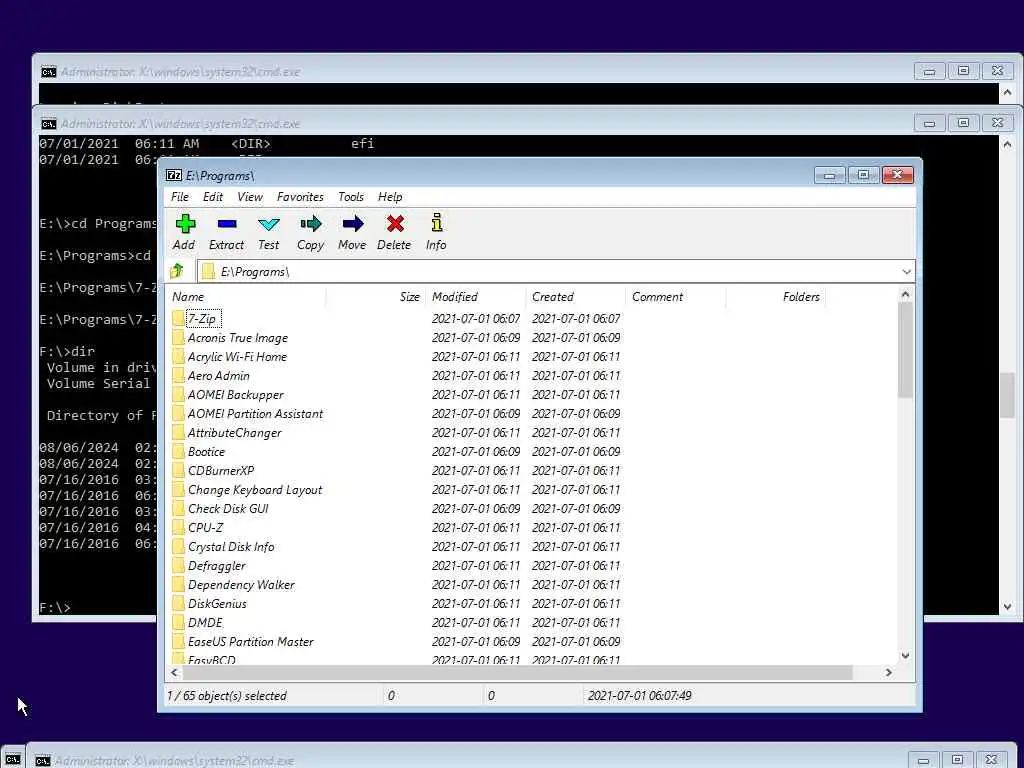1024x768 pixels.
Task: Open the File menu
Action: (x=180, y=197)
